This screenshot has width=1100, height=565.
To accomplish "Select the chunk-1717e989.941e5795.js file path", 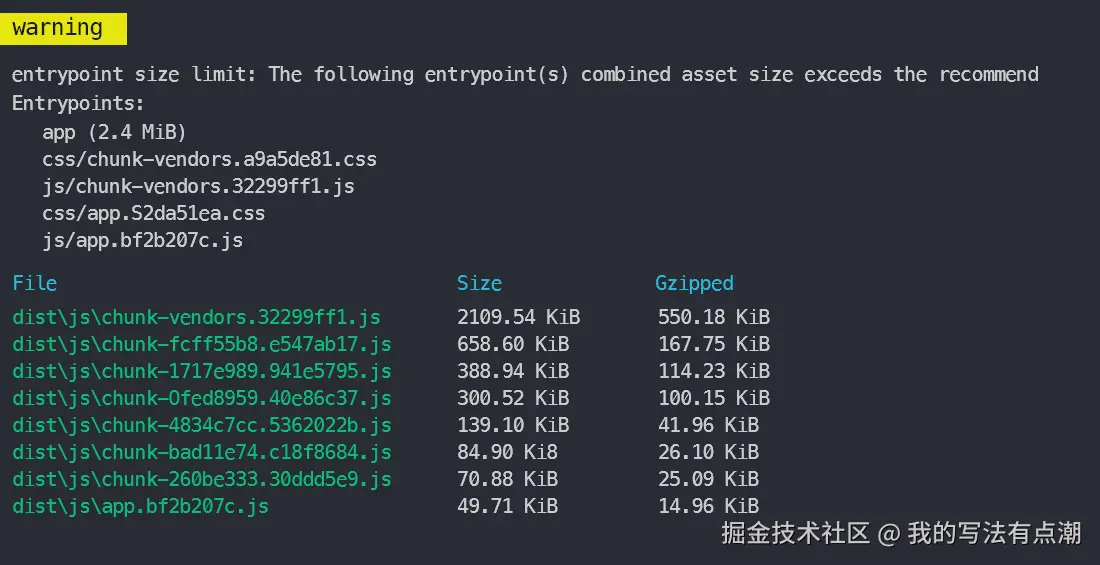I will pos(201,371).
